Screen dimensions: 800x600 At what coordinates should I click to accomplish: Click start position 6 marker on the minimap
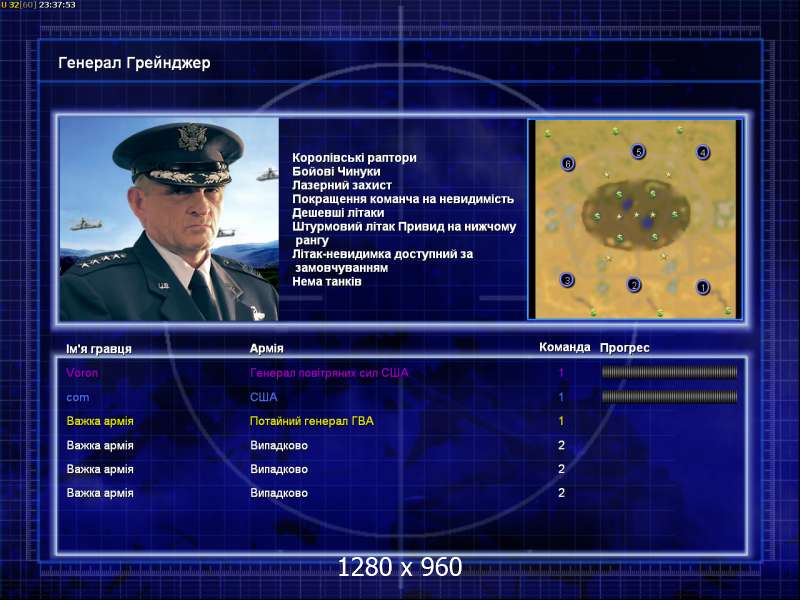click(567, 164)
